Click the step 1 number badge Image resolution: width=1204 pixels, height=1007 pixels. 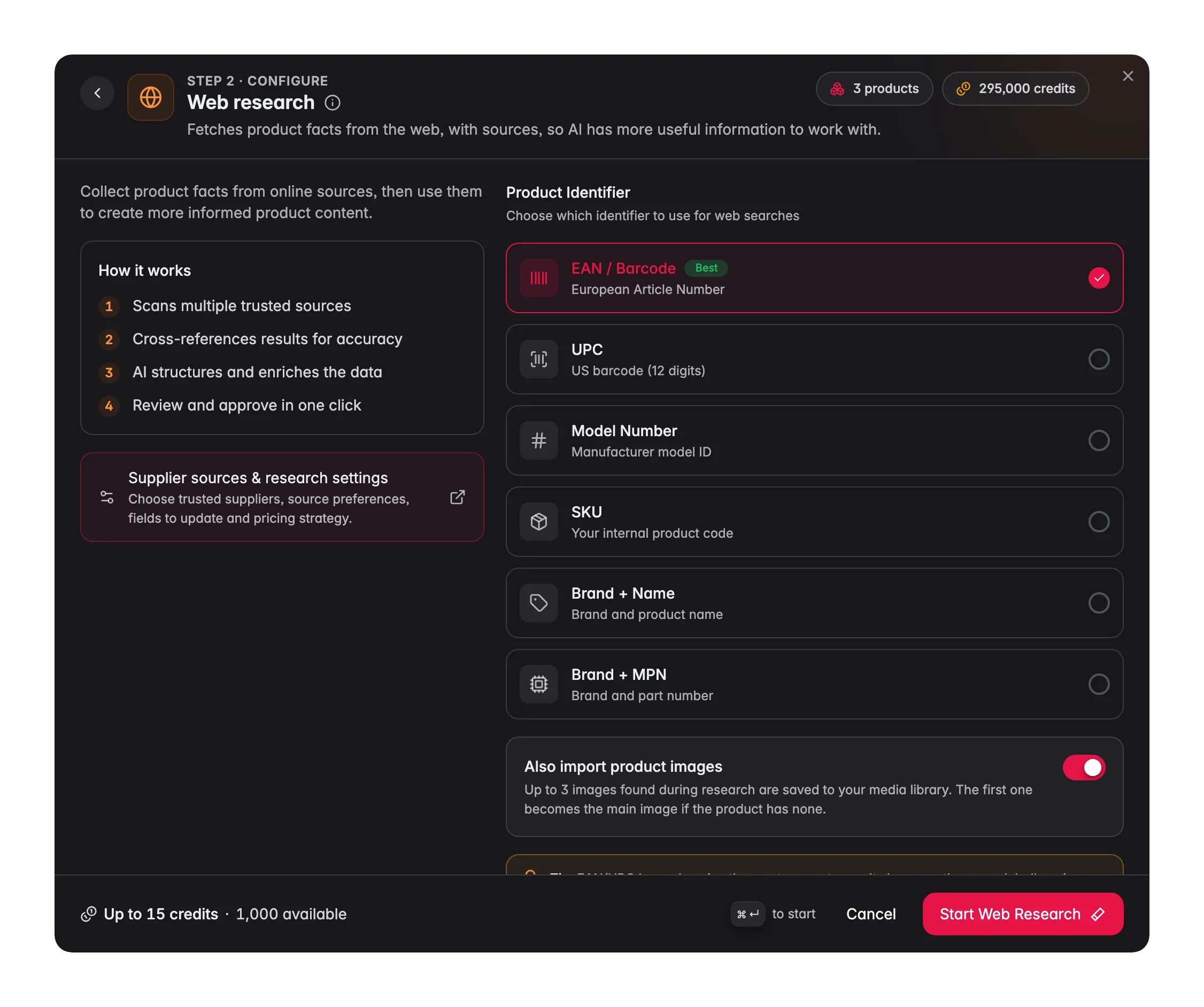coord(109,306)
